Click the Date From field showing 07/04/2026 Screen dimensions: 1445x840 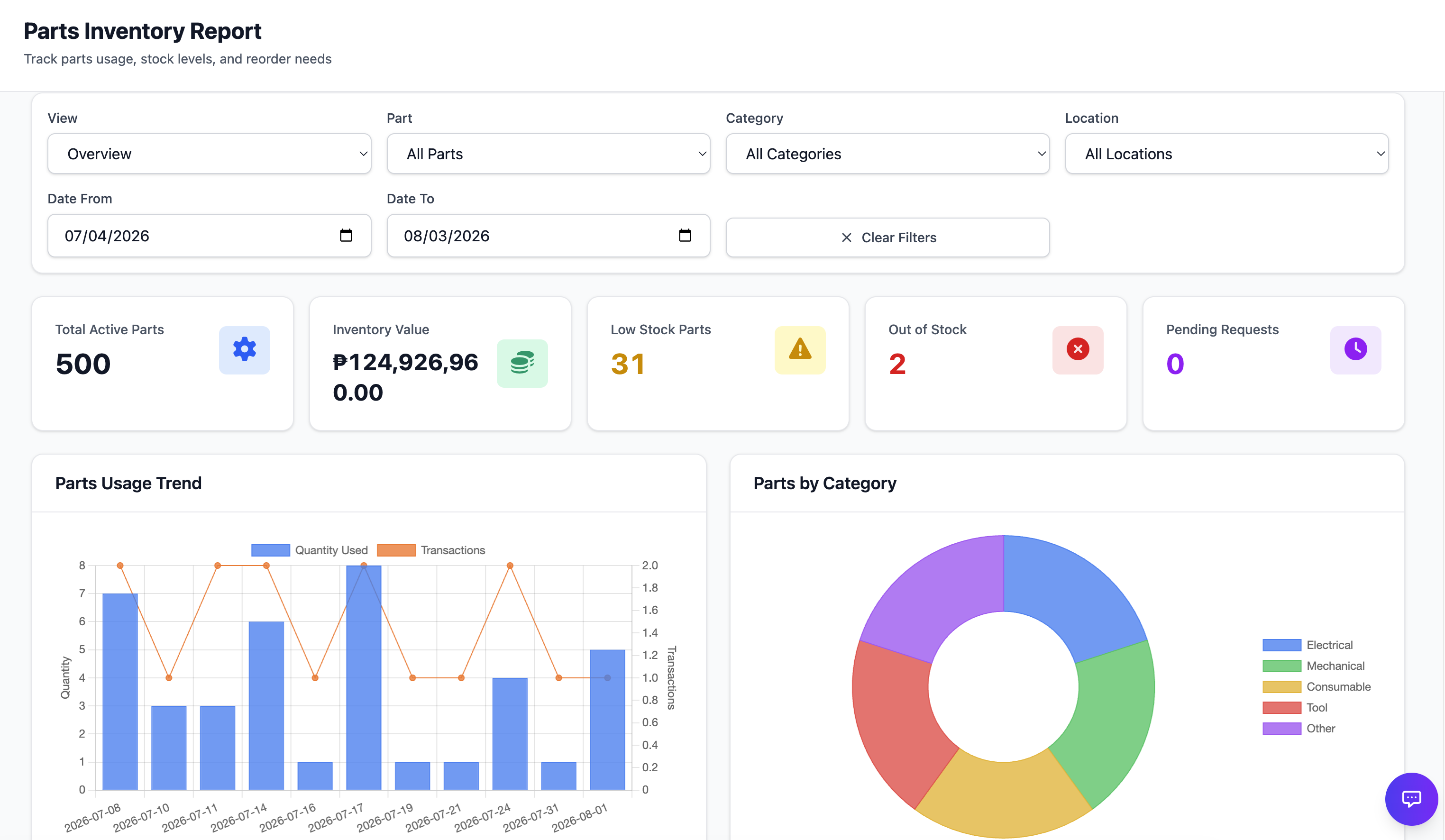[209, 236]
